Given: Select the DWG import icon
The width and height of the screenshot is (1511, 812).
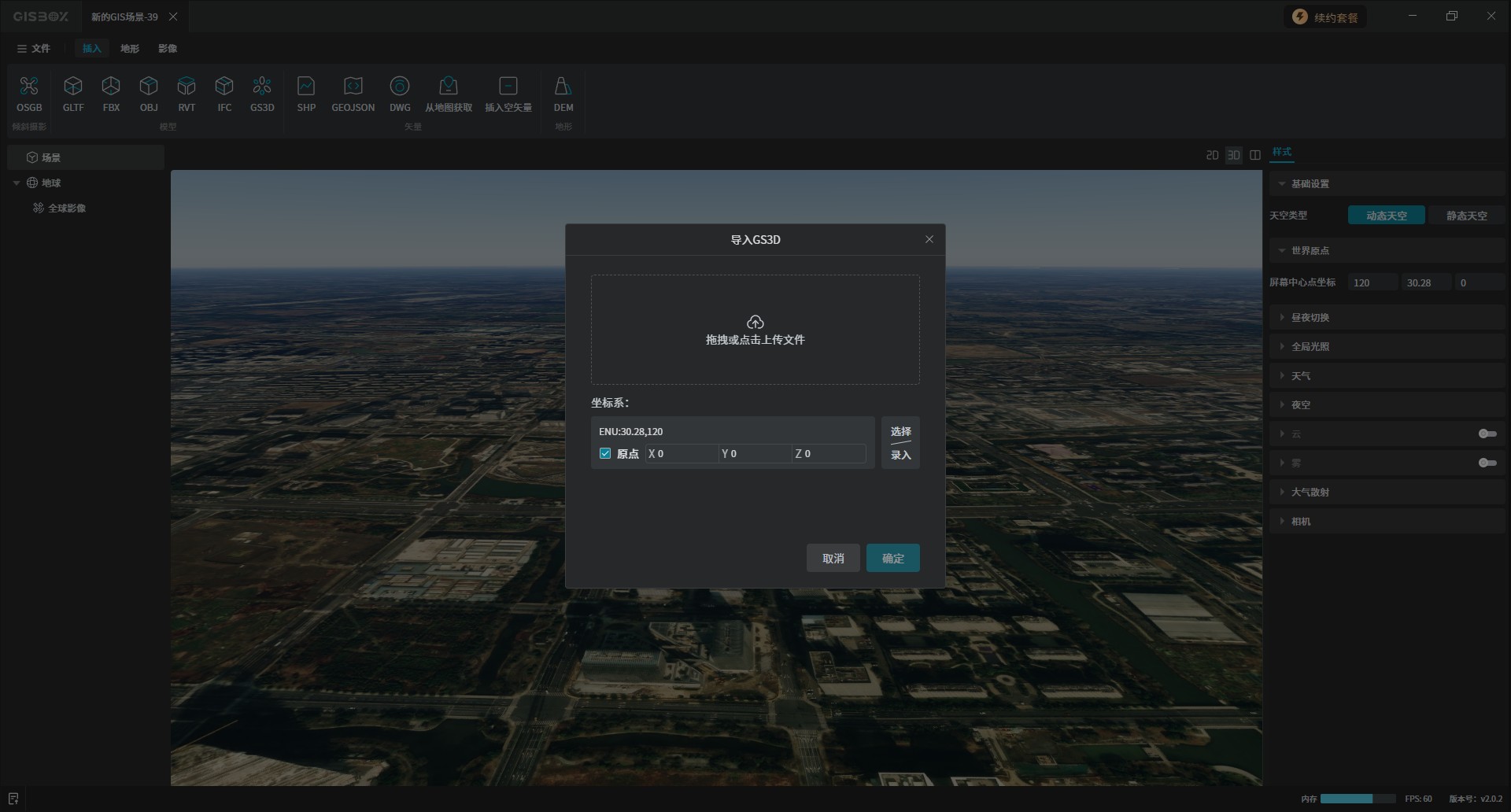Looking at the screenshot, I should point(400,87).
